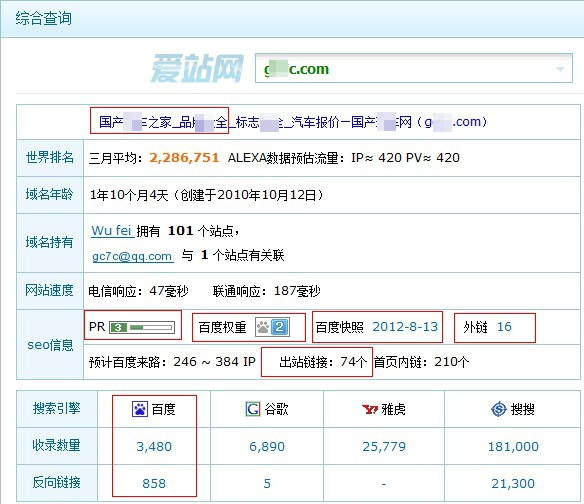Click the Baidu weight paw badge icon
This screenshot has height=504, width=584.
click(263, 327)
